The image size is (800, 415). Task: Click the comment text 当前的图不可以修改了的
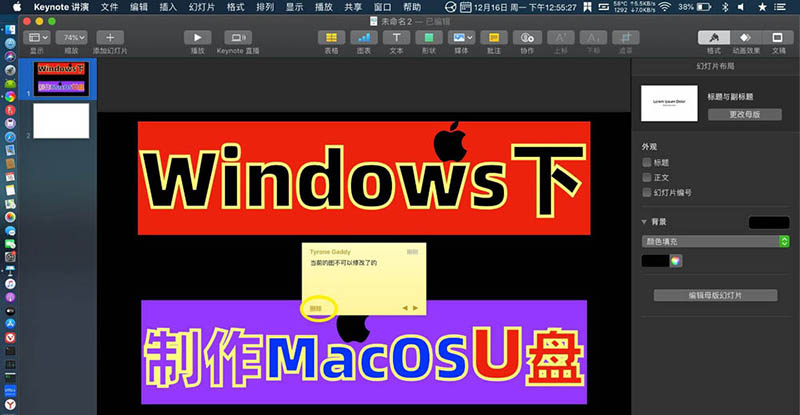[343, 263]
